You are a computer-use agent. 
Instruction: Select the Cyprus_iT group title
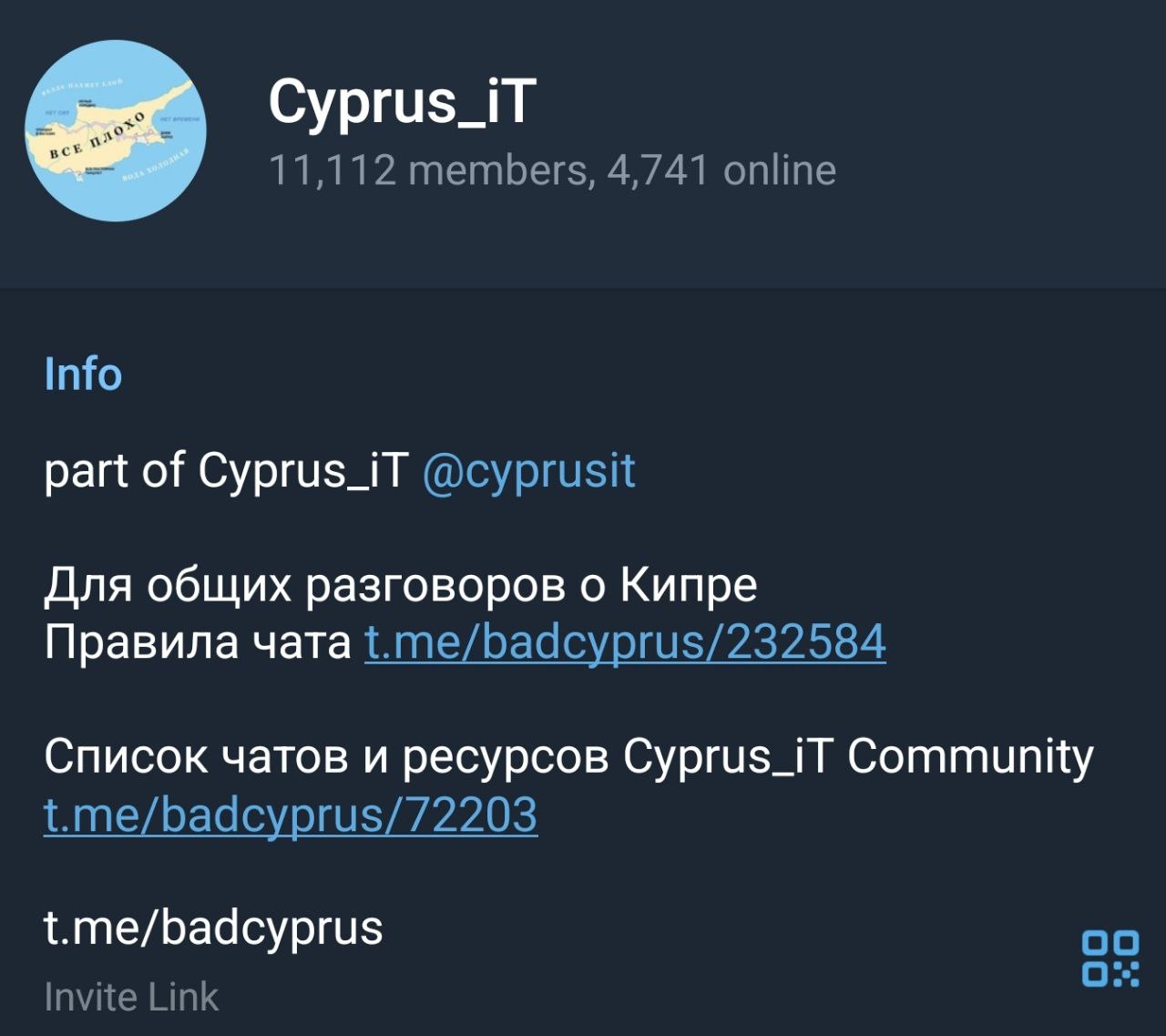point(402,101)
